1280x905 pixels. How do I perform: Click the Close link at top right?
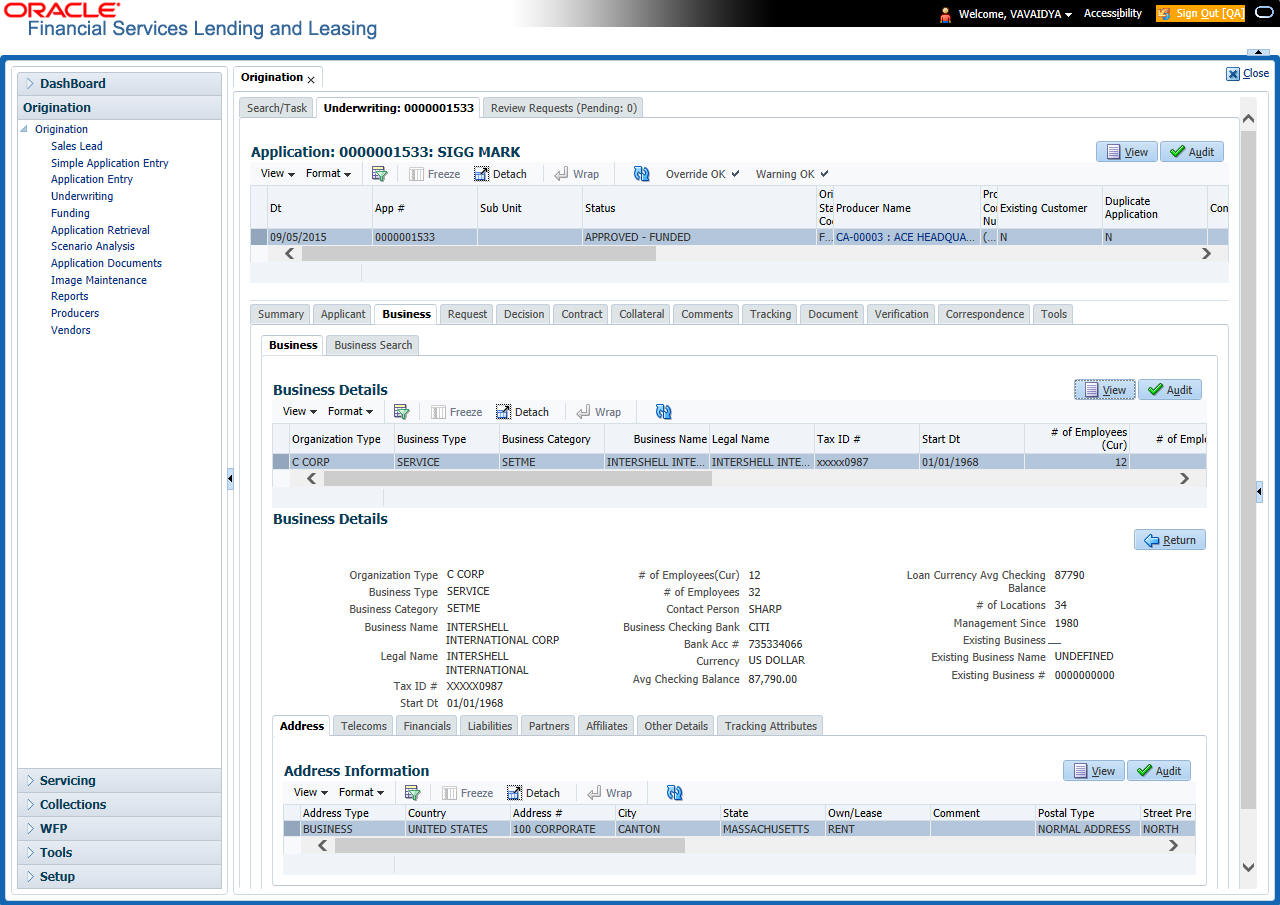click(1248, 73)
